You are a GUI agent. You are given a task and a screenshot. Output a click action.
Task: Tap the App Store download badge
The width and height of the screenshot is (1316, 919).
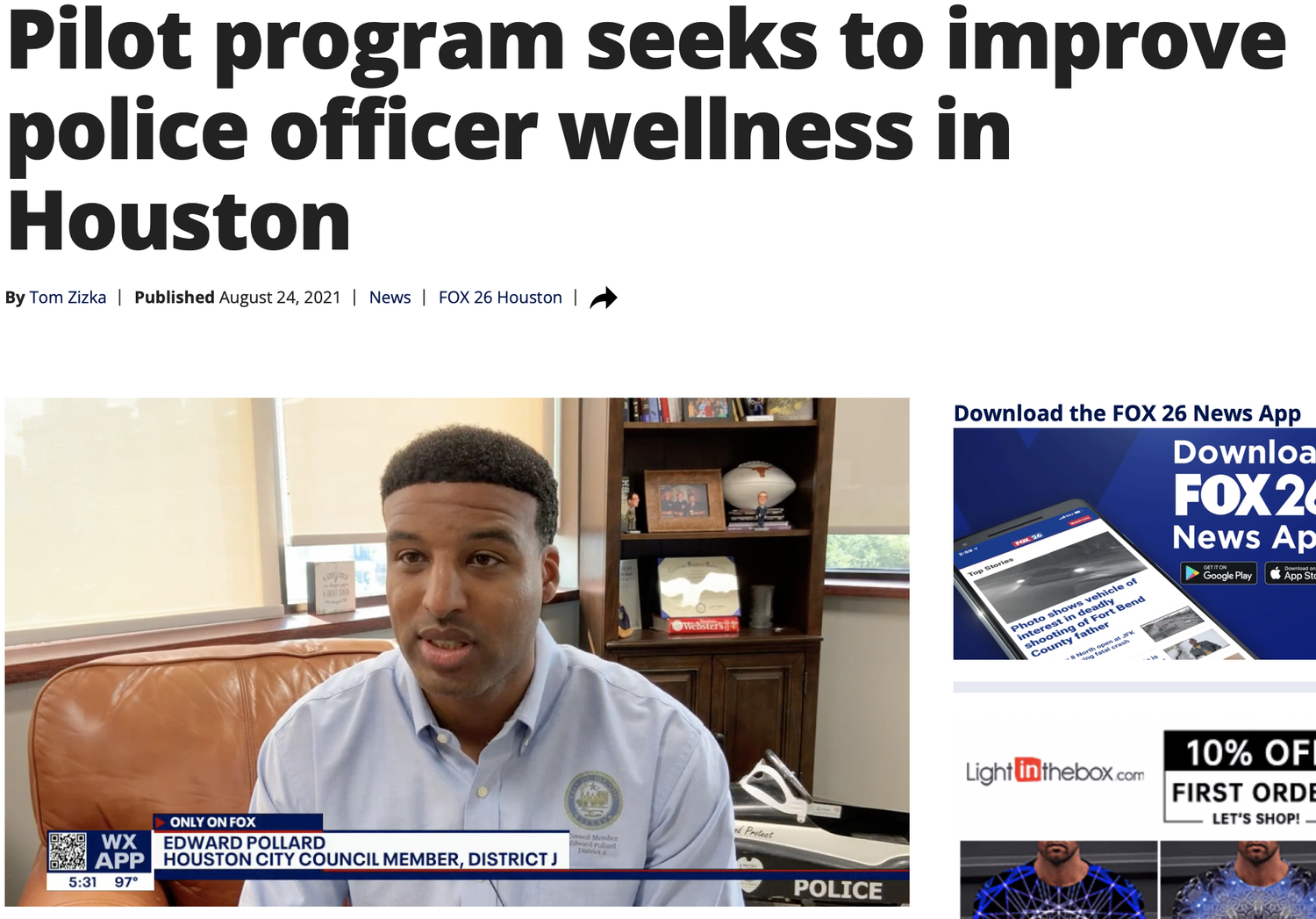tap(1291, 574)
